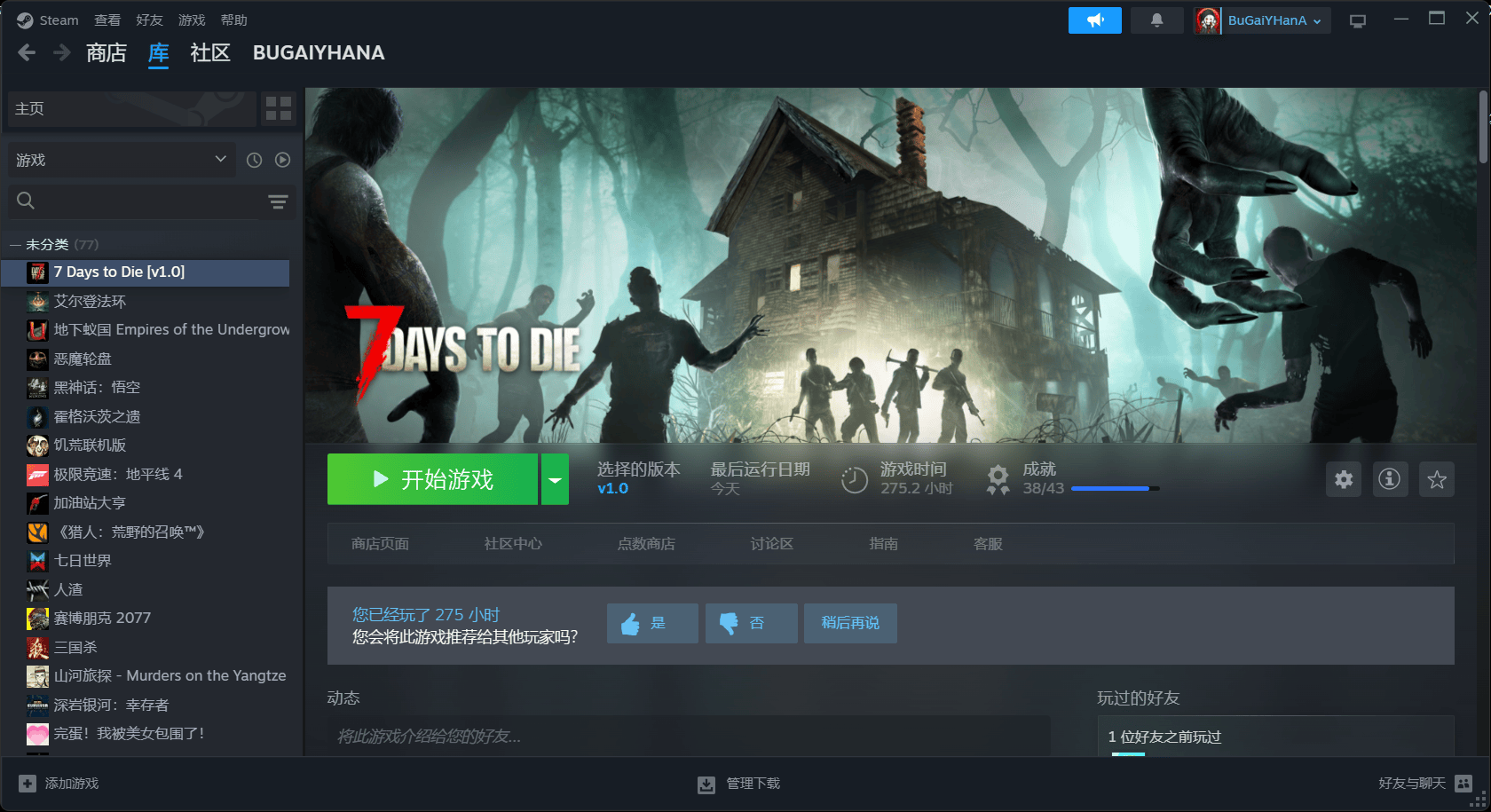The image size is (1491, 812).
Task: Open the 客服 link
Action: tap(988, 544)
